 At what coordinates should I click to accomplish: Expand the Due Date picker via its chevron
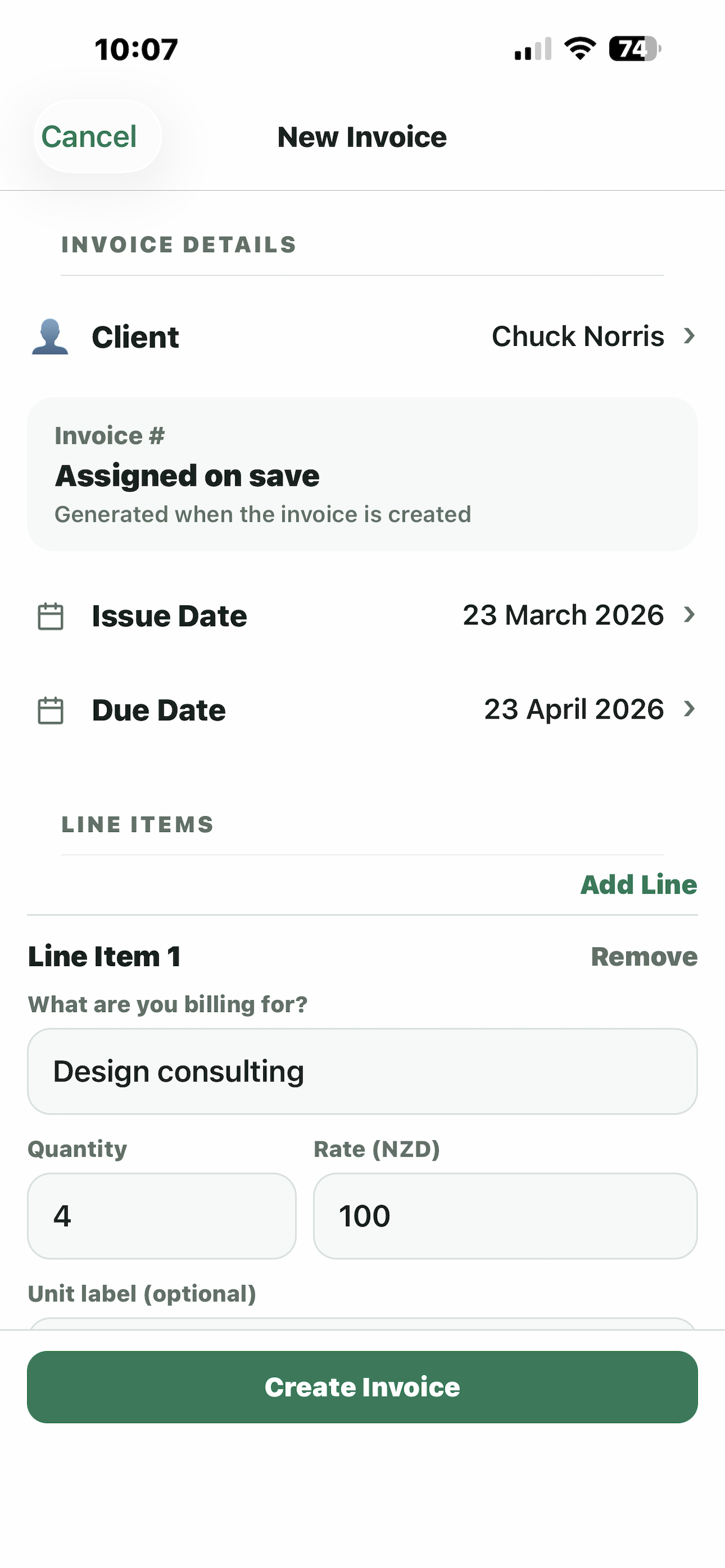[x=688, y=708]
